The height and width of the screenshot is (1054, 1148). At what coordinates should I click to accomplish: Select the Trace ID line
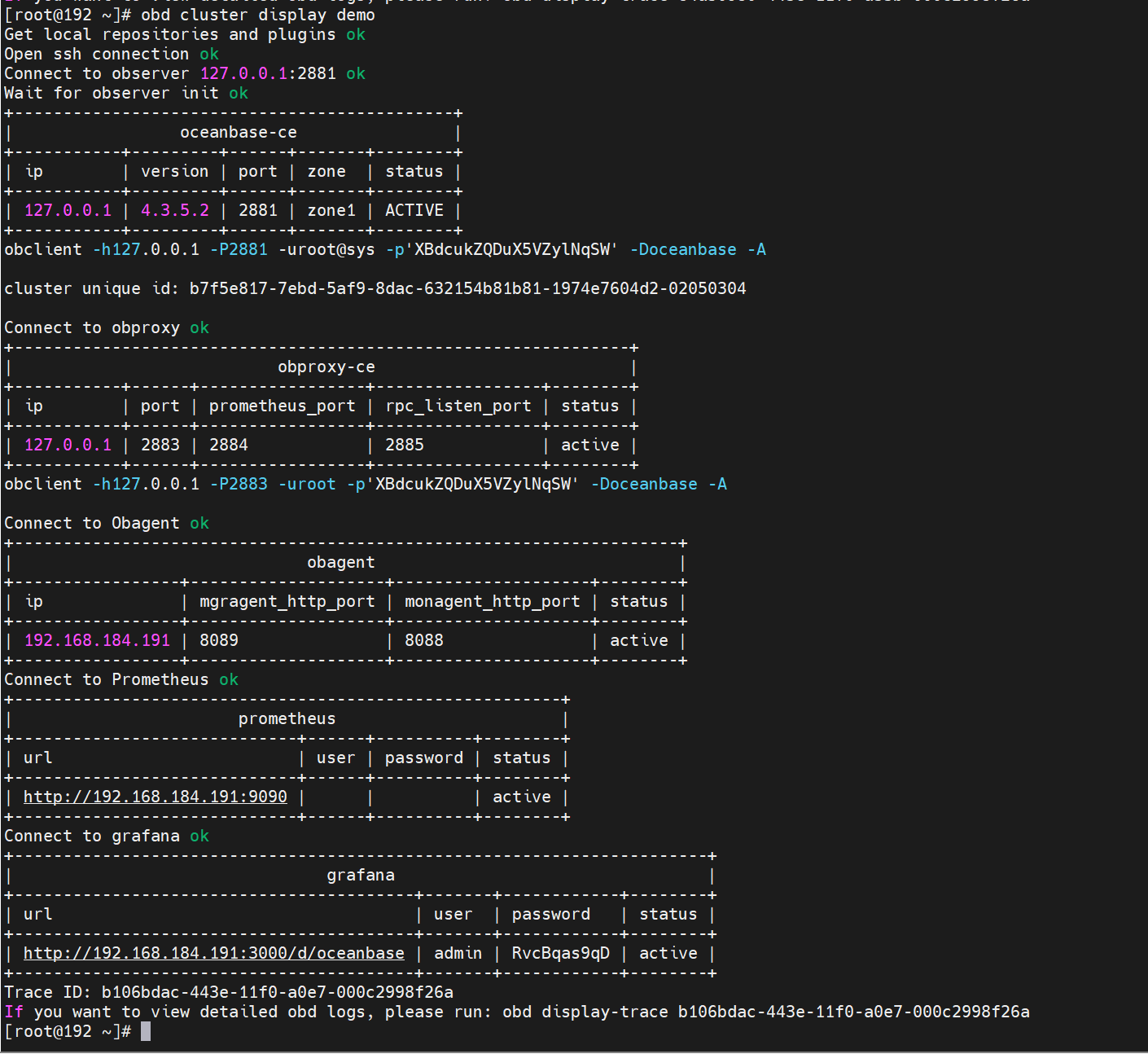tap(229, 992)
